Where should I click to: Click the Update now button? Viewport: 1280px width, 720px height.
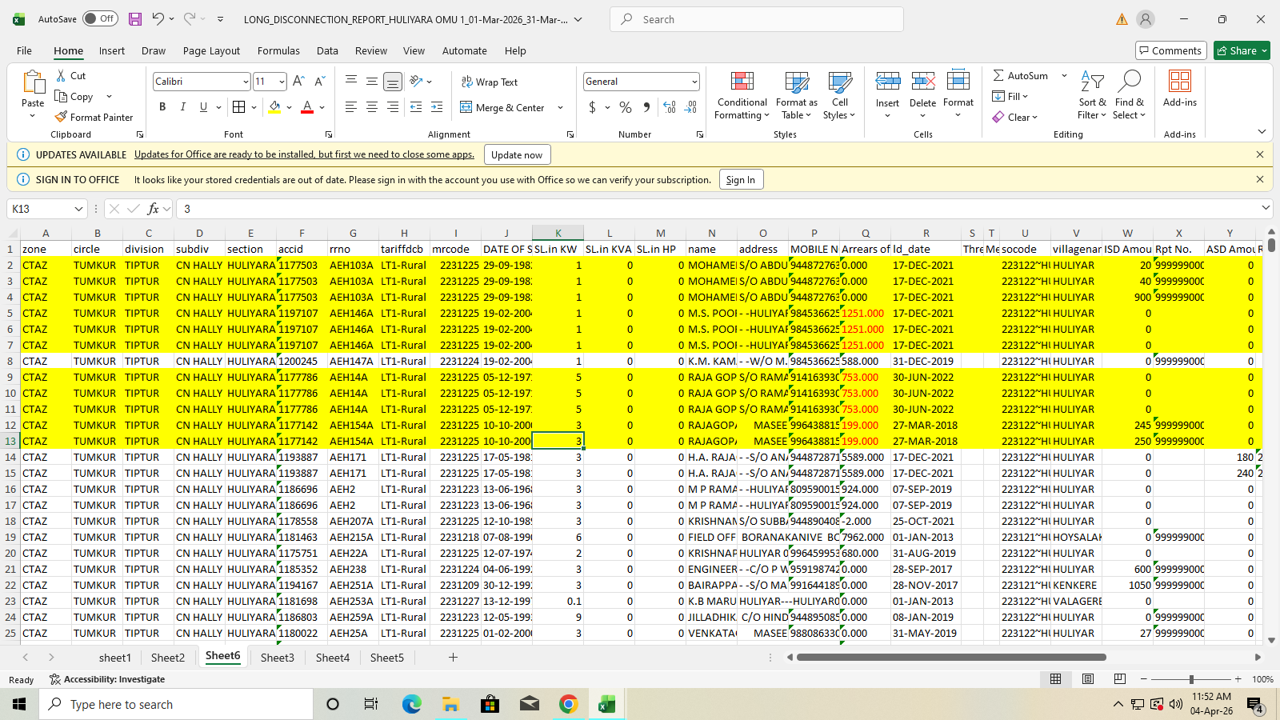click(516, 155)
